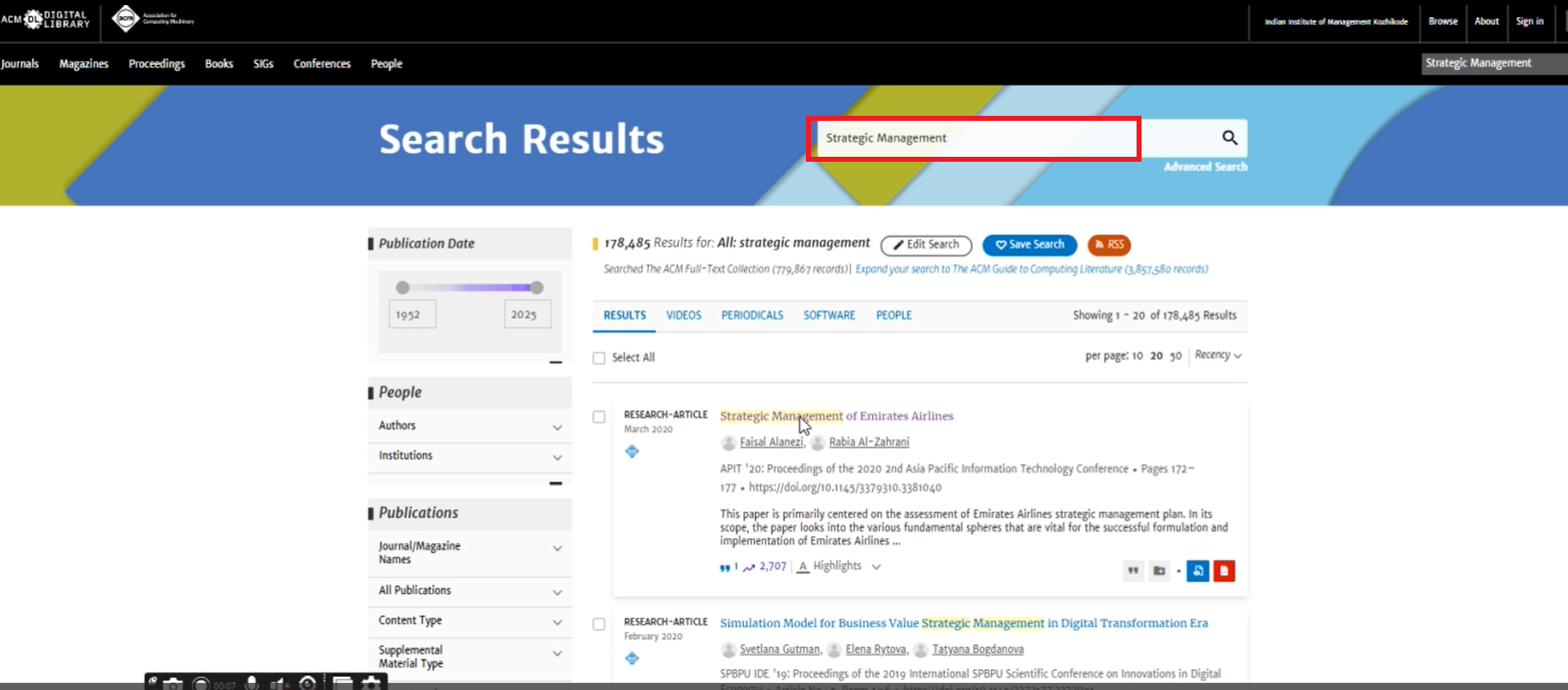Check the box for Emirates Airlines article
Viewport: 1568px width, 690px height.
(599, 417)
